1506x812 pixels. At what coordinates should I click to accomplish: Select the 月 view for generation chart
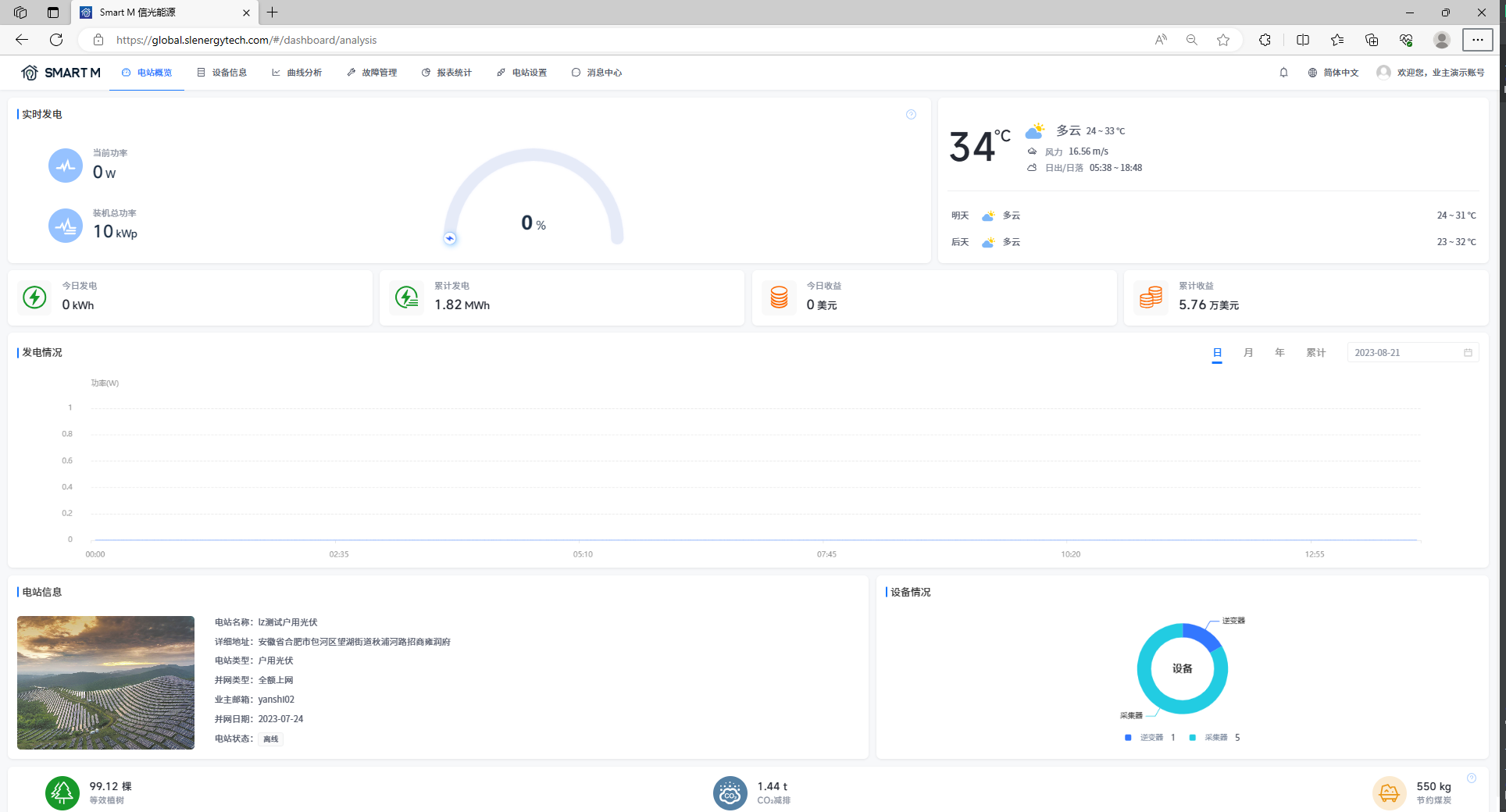tap(1248, 353)
